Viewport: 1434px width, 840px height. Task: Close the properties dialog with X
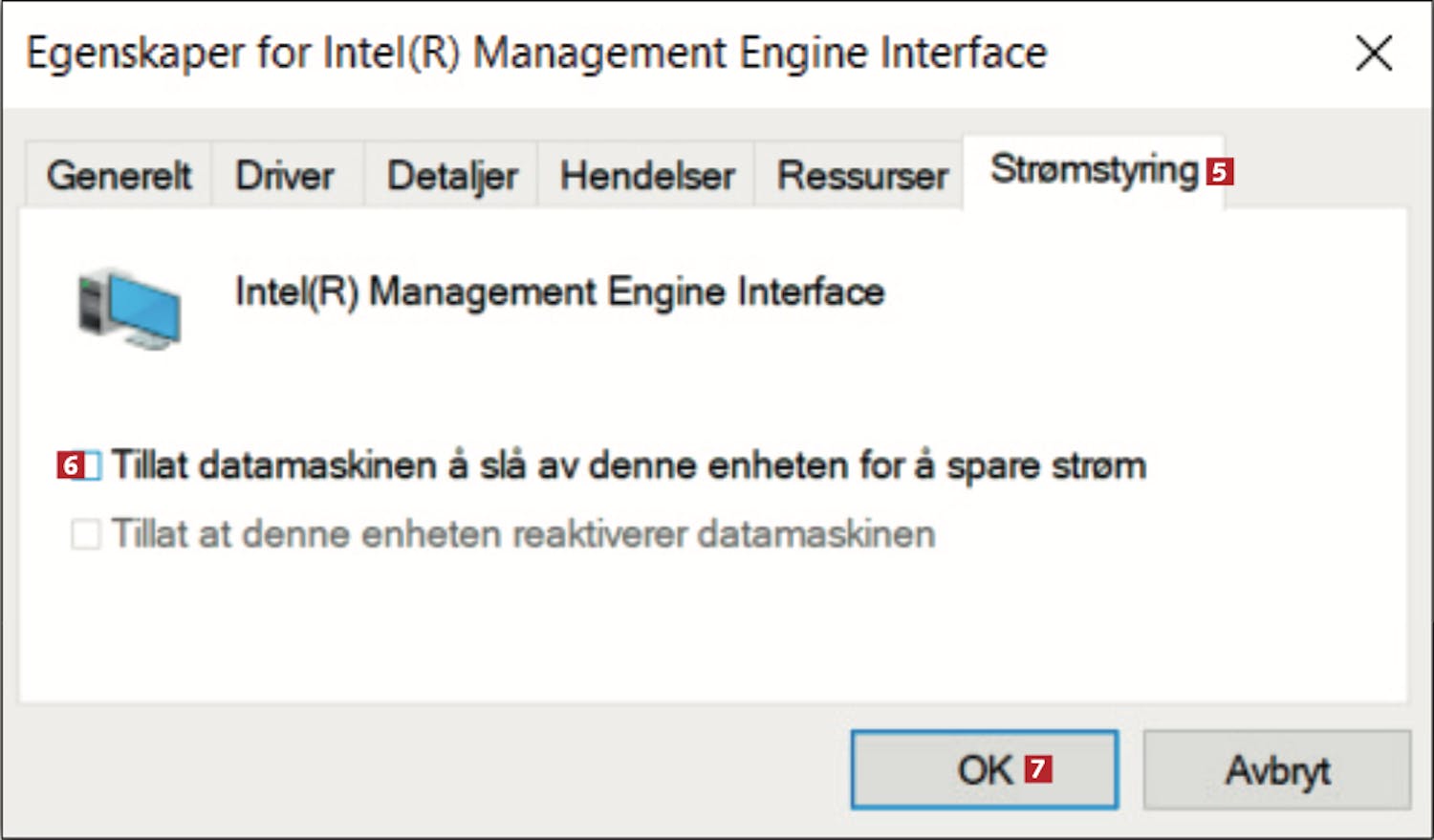click(1374, 54)
